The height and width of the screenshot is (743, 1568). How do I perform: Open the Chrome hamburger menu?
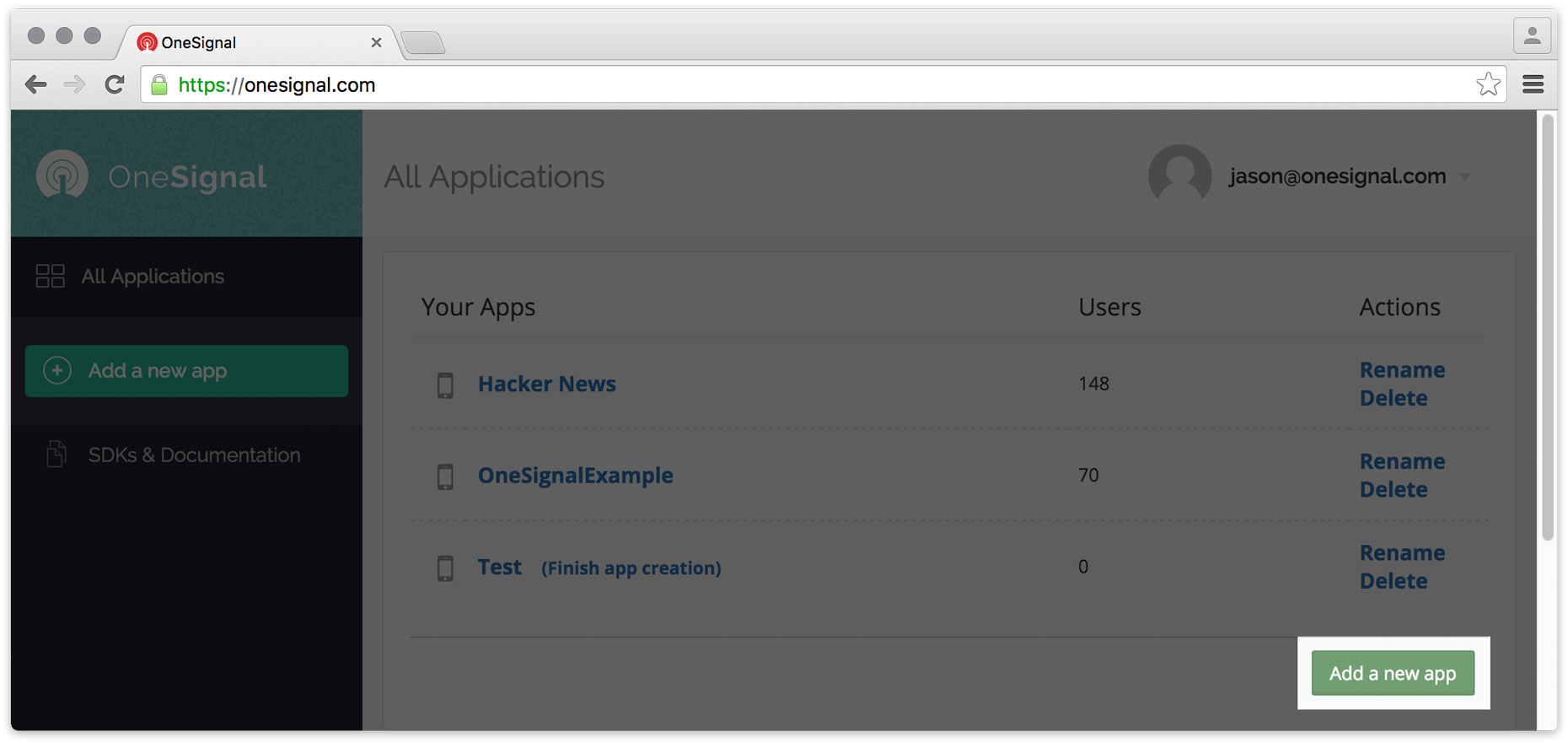pyautogui.click(x=1533, y=84)
